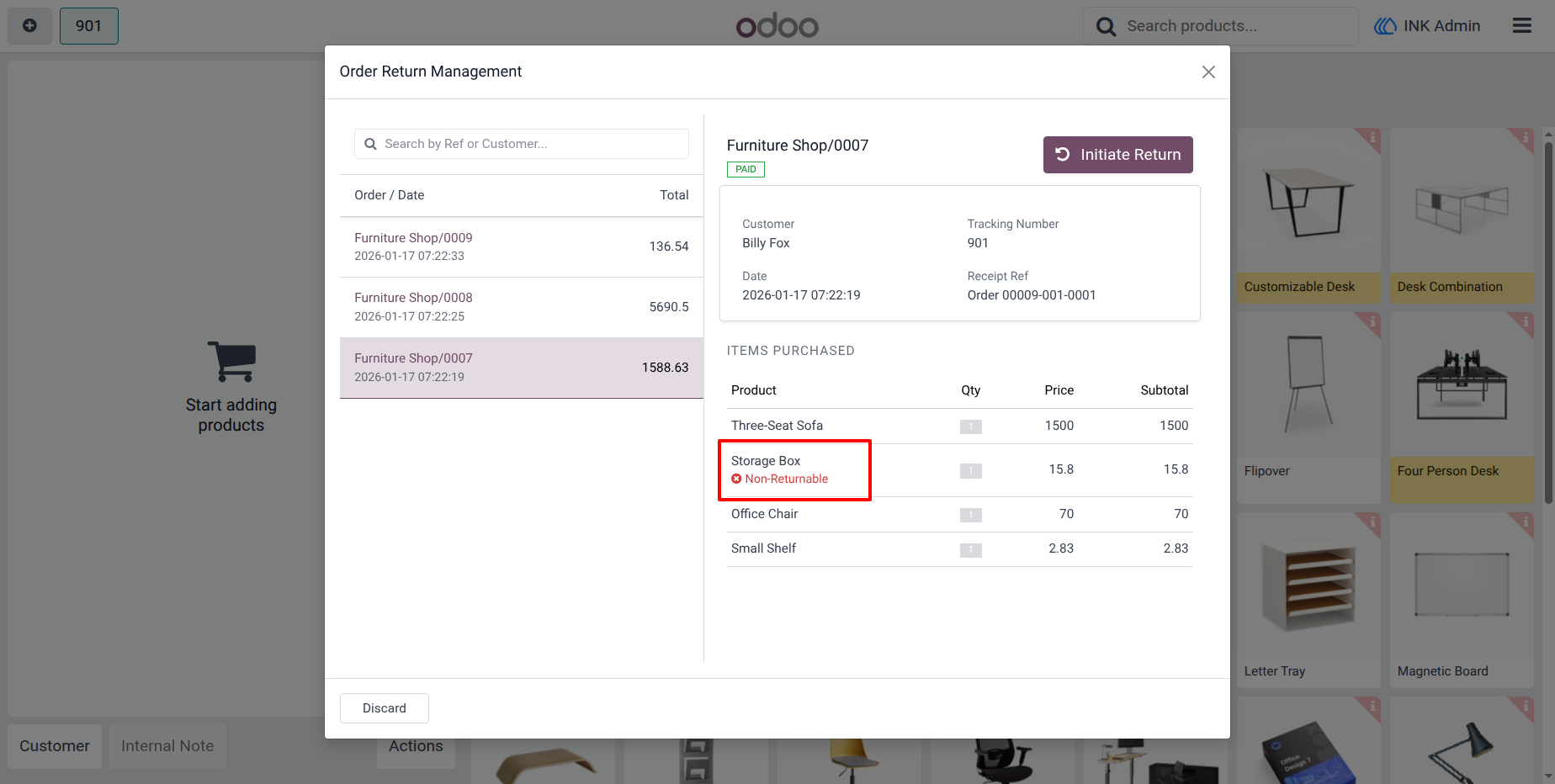Select the Letter Tray product card
The width and height of the screenshot is (1555, 784).
[x=1308, y=600]
